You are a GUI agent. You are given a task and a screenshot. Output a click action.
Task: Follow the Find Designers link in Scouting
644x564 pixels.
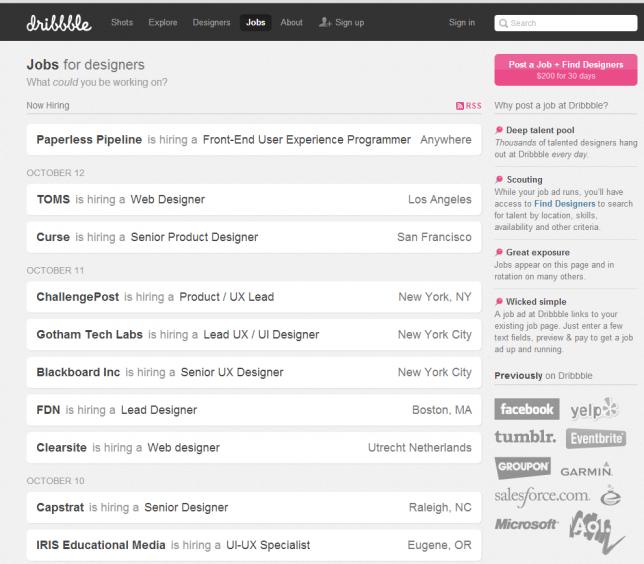click(564, 204)
